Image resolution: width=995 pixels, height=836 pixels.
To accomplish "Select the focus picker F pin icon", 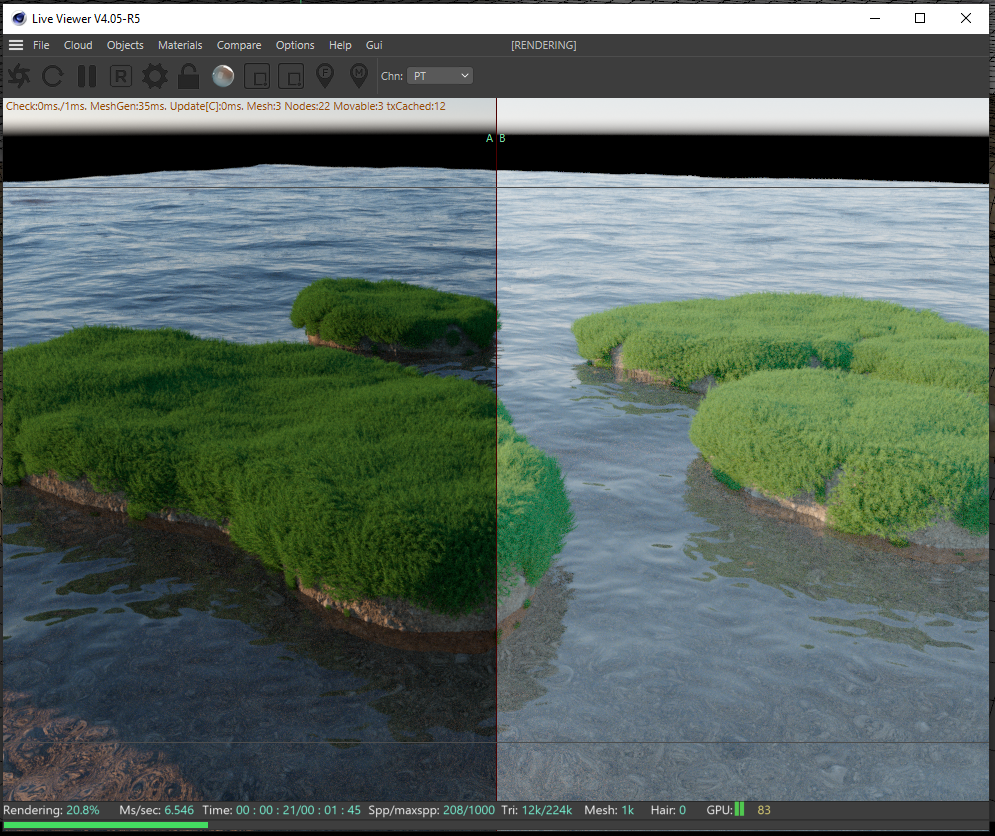I will (x=325, y=76).
